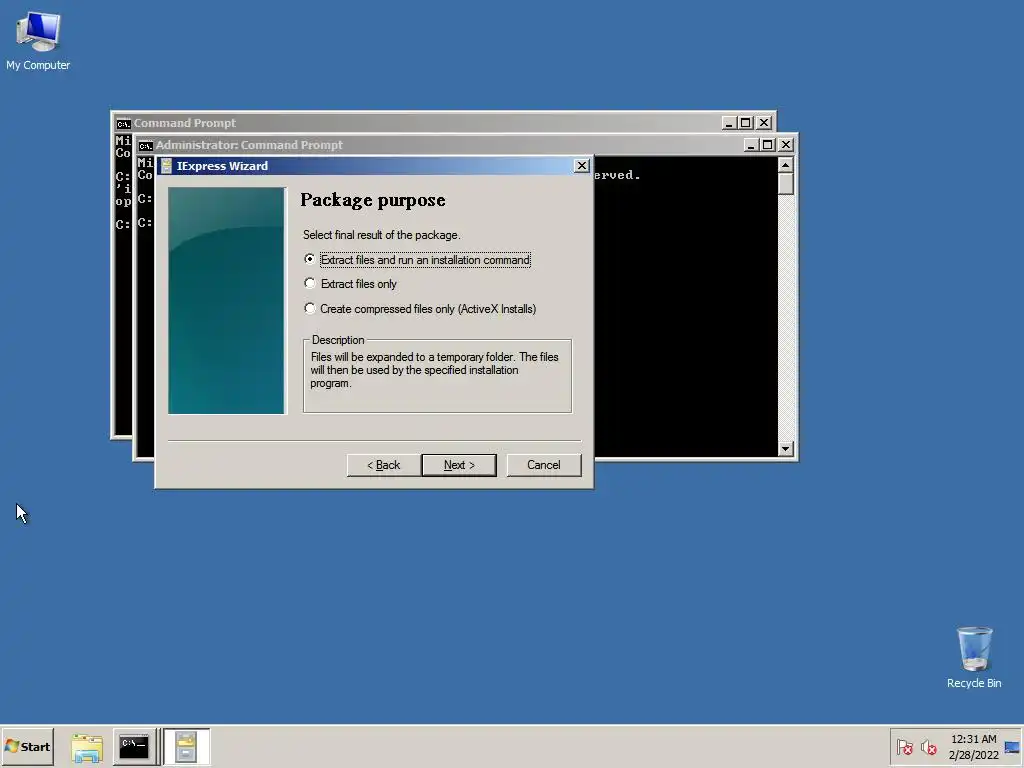Viewport: 1024px width, 768px height.
Task: Open the clock showing 12:31 AM
Action: [x=973, y=746]
